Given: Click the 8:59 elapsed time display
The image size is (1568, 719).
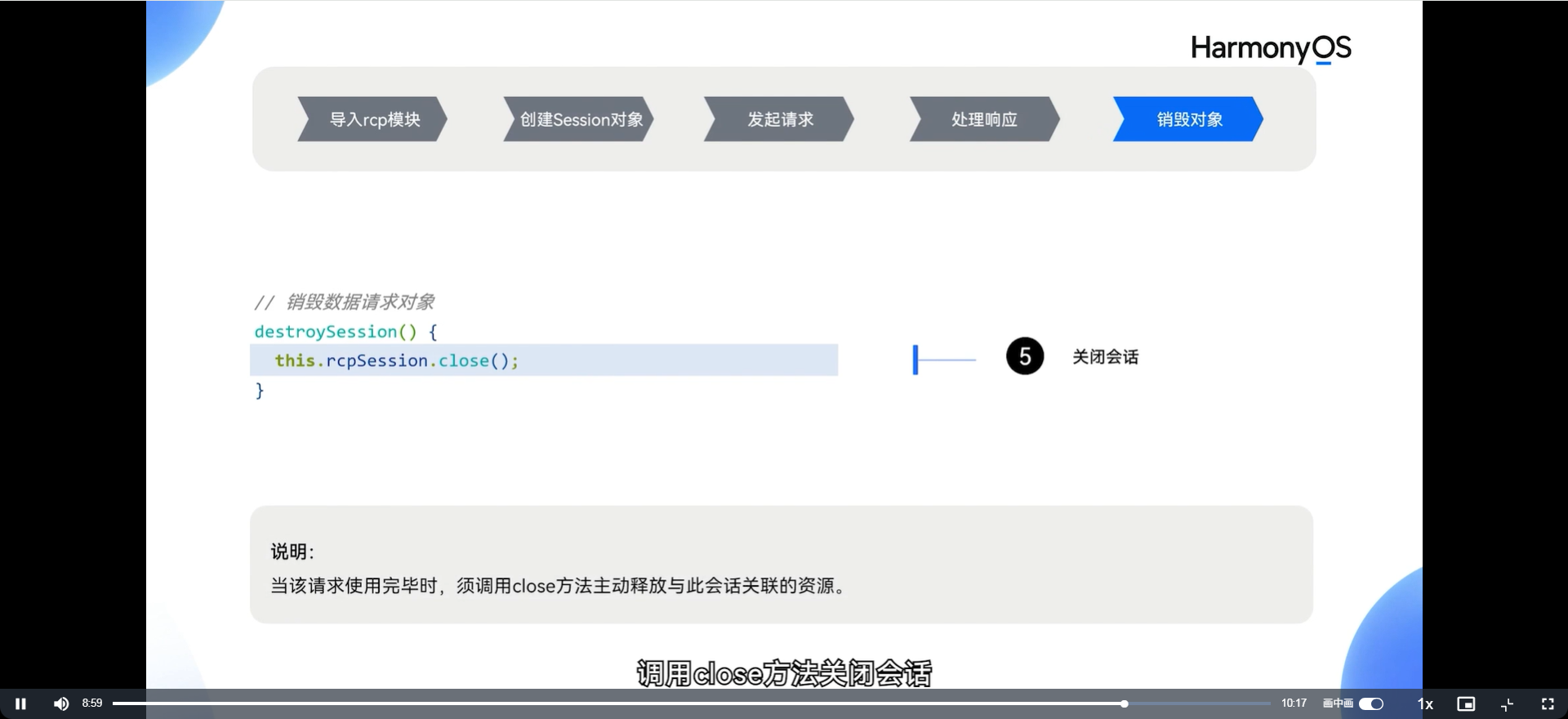Looking at the screenshot, I should point(92,703).
